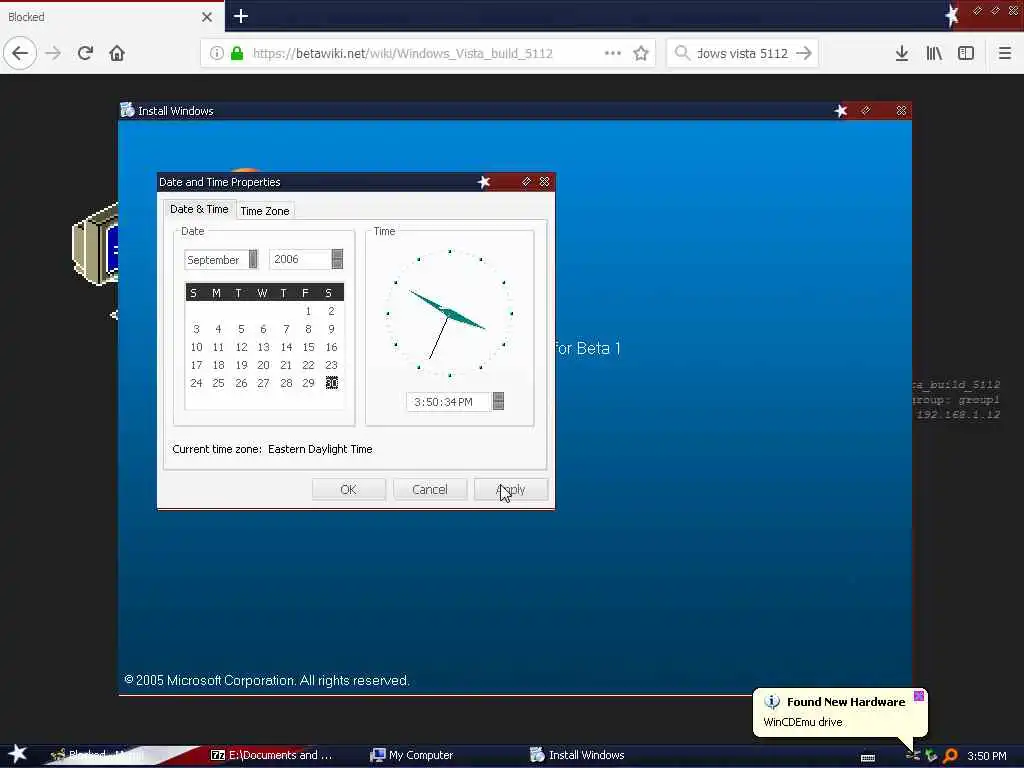
Task: Close the Date and Time Properties dialog
Action: click(545, 182)
